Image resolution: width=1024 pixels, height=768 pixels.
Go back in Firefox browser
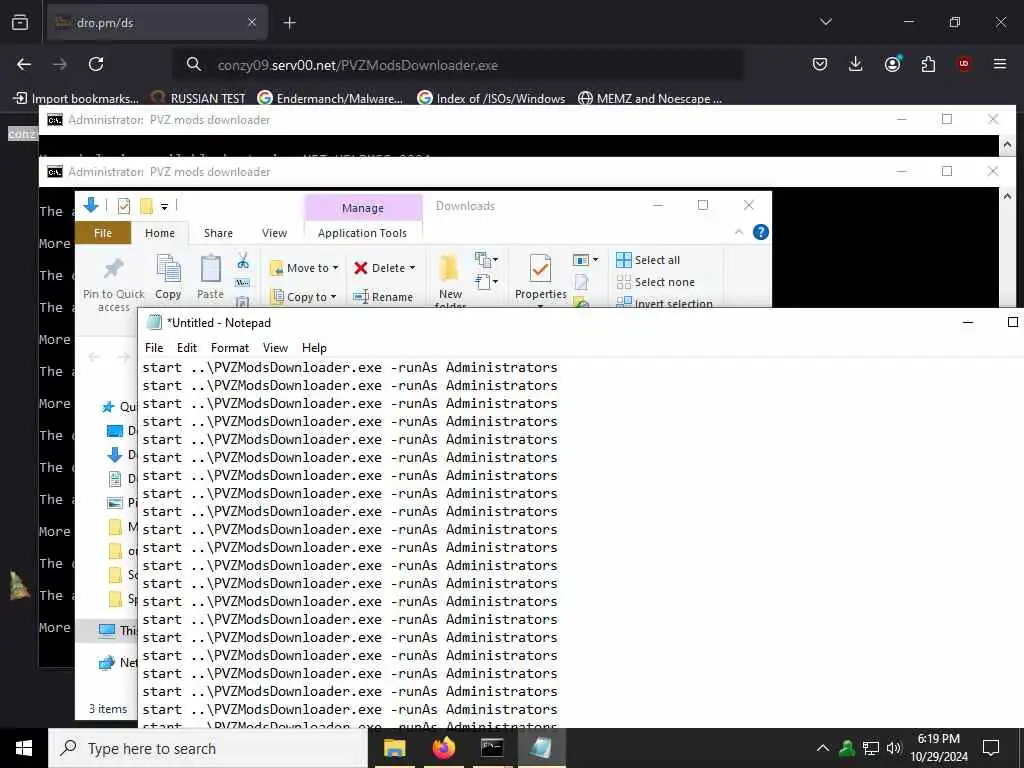point(24,64)
